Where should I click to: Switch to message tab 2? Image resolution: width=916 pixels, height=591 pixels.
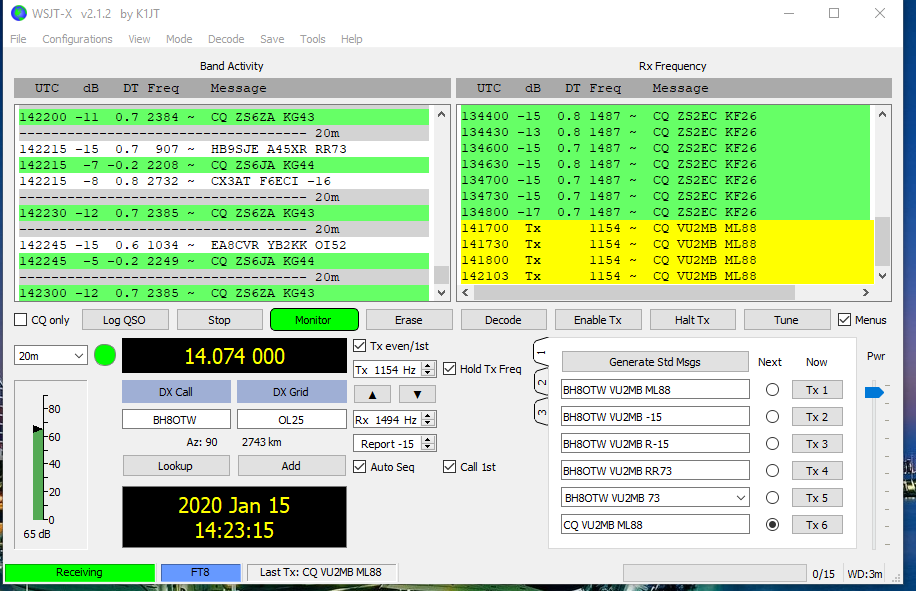541,382
